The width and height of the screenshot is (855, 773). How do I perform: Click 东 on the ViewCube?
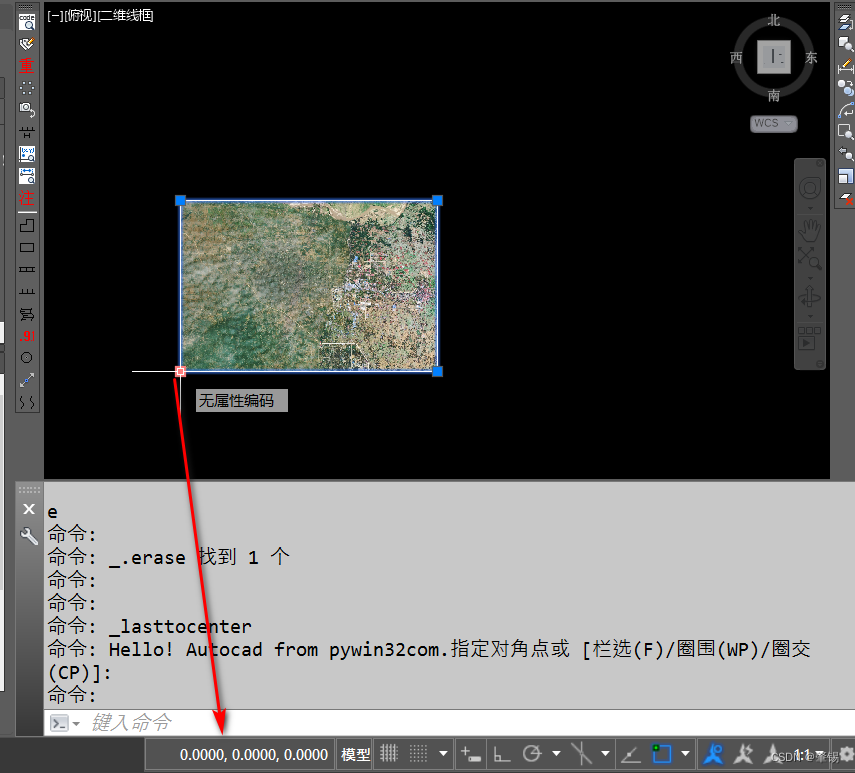[810, 57]
